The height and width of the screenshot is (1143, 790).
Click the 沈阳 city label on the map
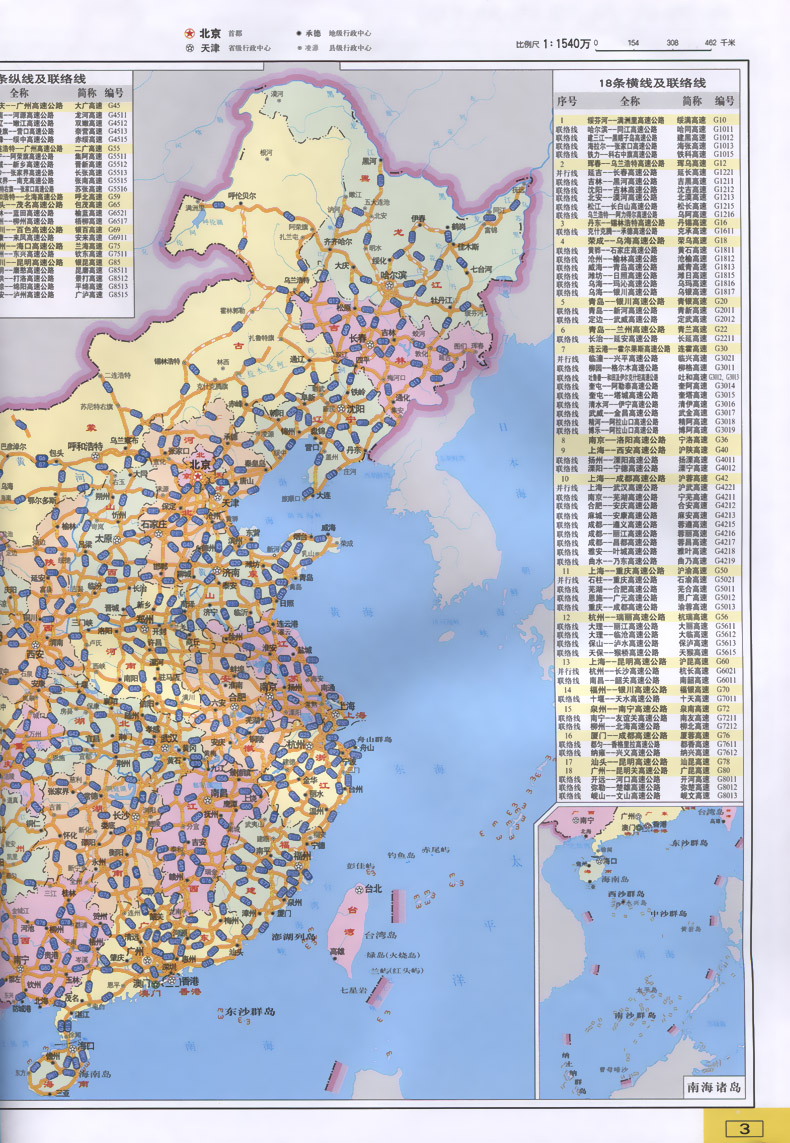(356, 409)
